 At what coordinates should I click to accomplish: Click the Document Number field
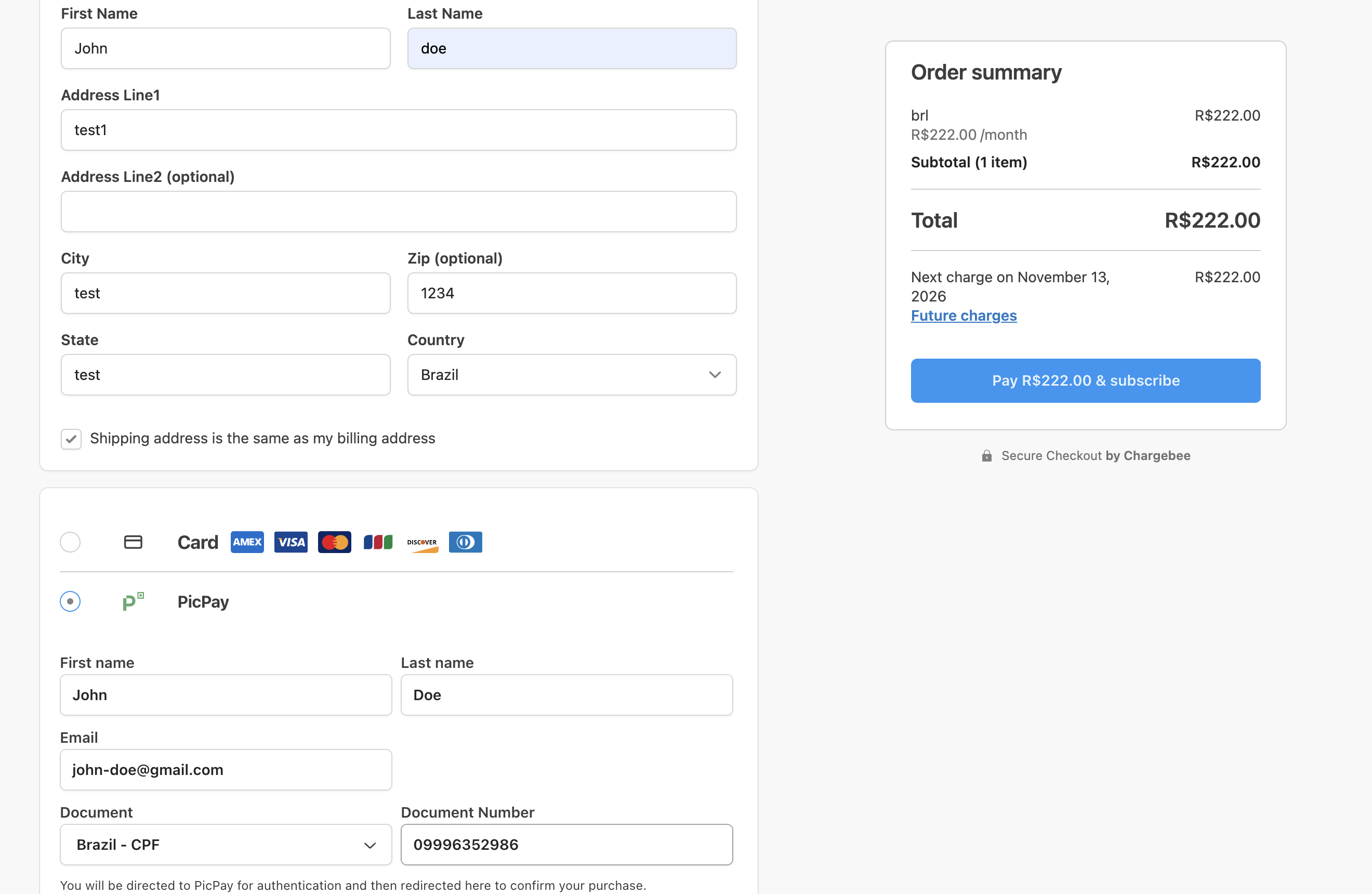(x=566, y=845)
